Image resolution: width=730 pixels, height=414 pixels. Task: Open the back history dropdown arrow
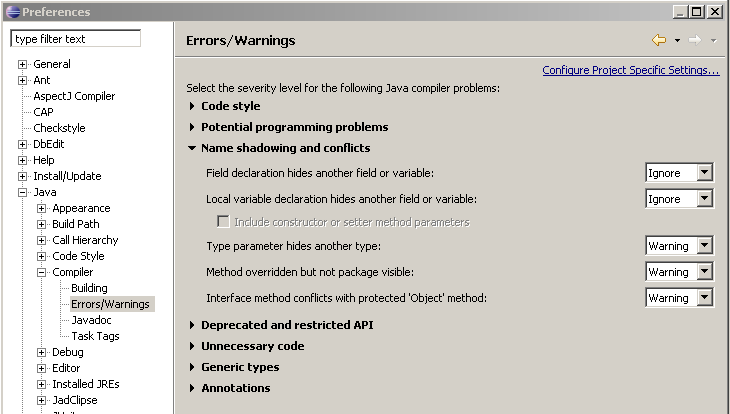tap(677, 40)
